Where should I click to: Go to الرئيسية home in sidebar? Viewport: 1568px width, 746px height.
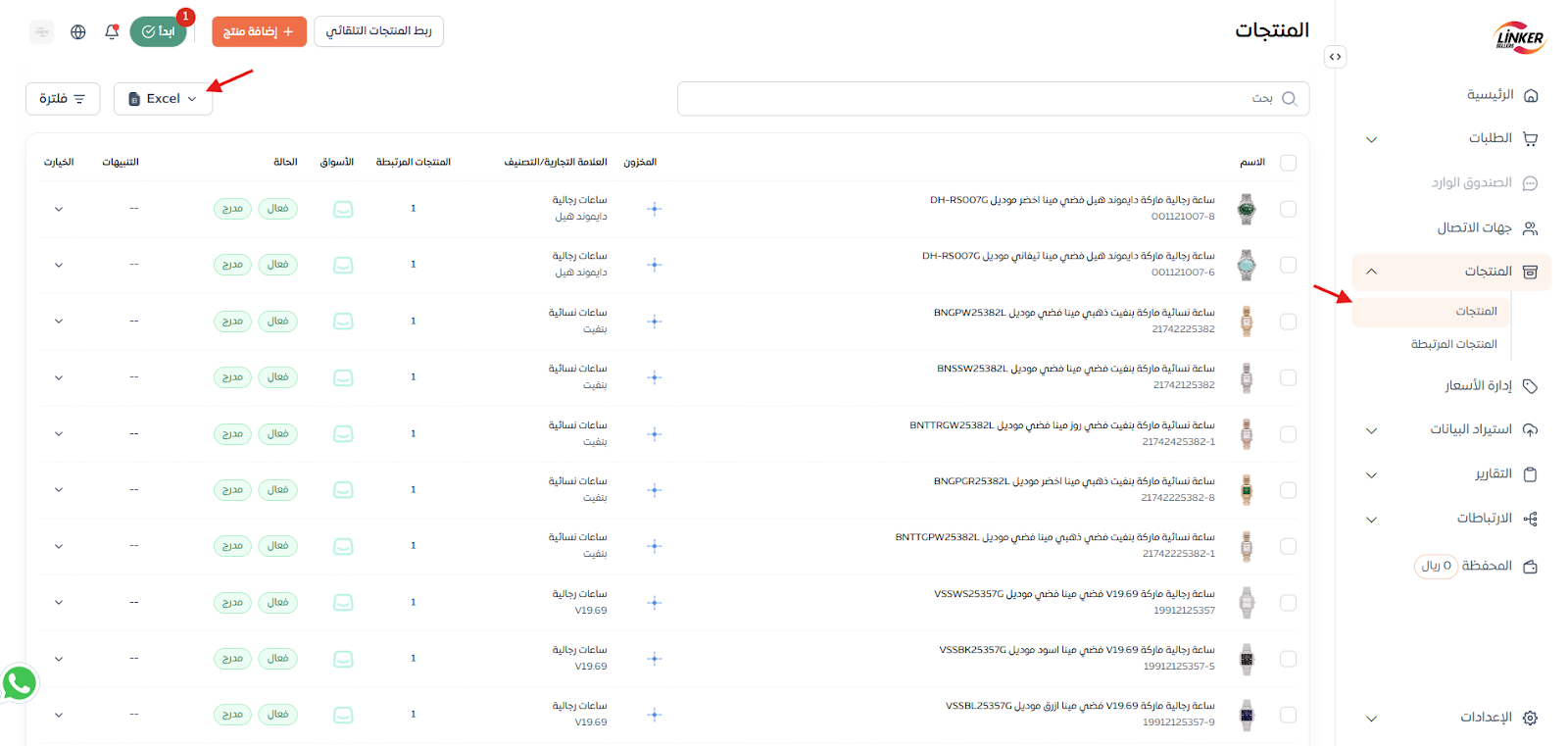click(x=1501, y=95)
